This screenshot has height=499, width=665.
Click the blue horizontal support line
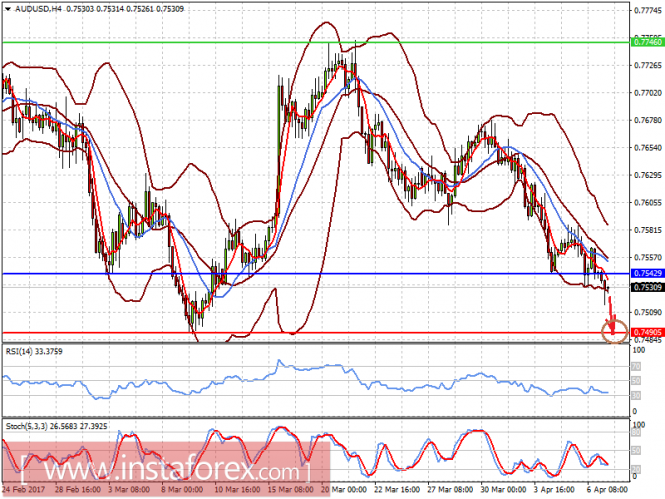tap(316, 273)
